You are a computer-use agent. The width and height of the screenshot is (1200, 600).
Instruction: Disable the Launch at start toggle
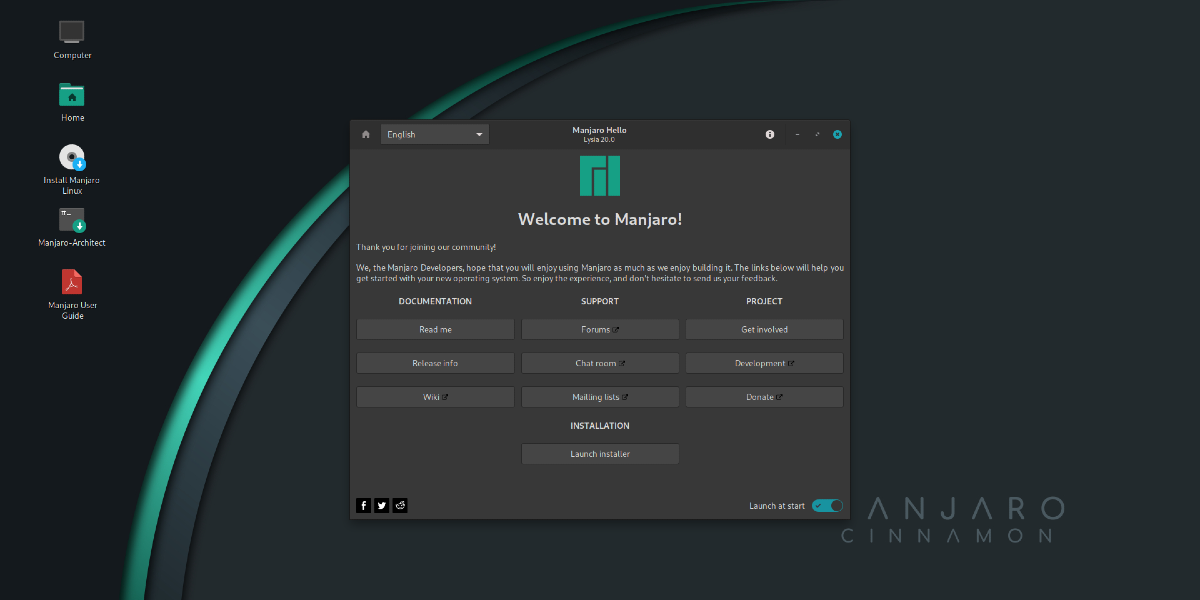(x=827, y=506)
